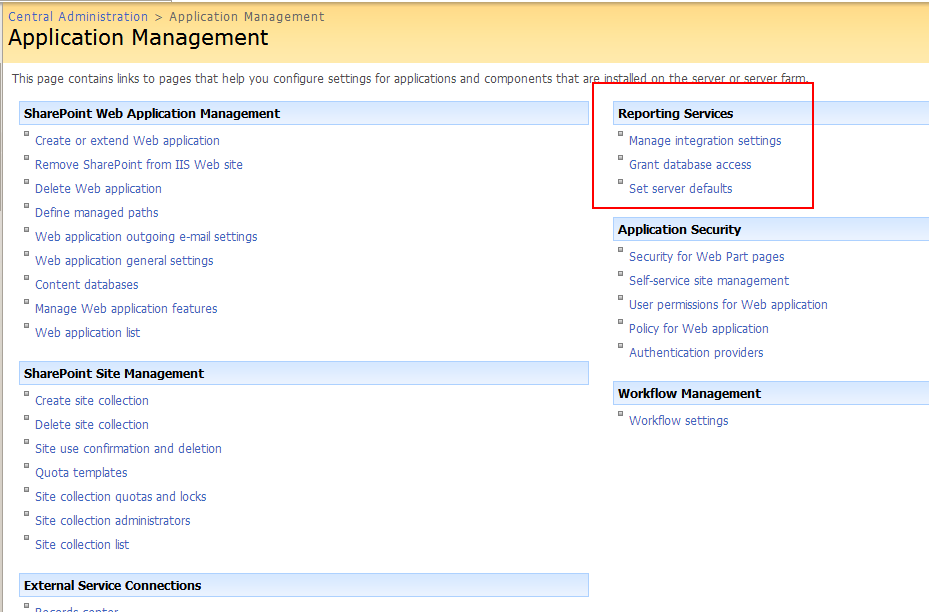Open the Authentication providers link
This screenshot has height=612, width=929.
pos(696,353)
